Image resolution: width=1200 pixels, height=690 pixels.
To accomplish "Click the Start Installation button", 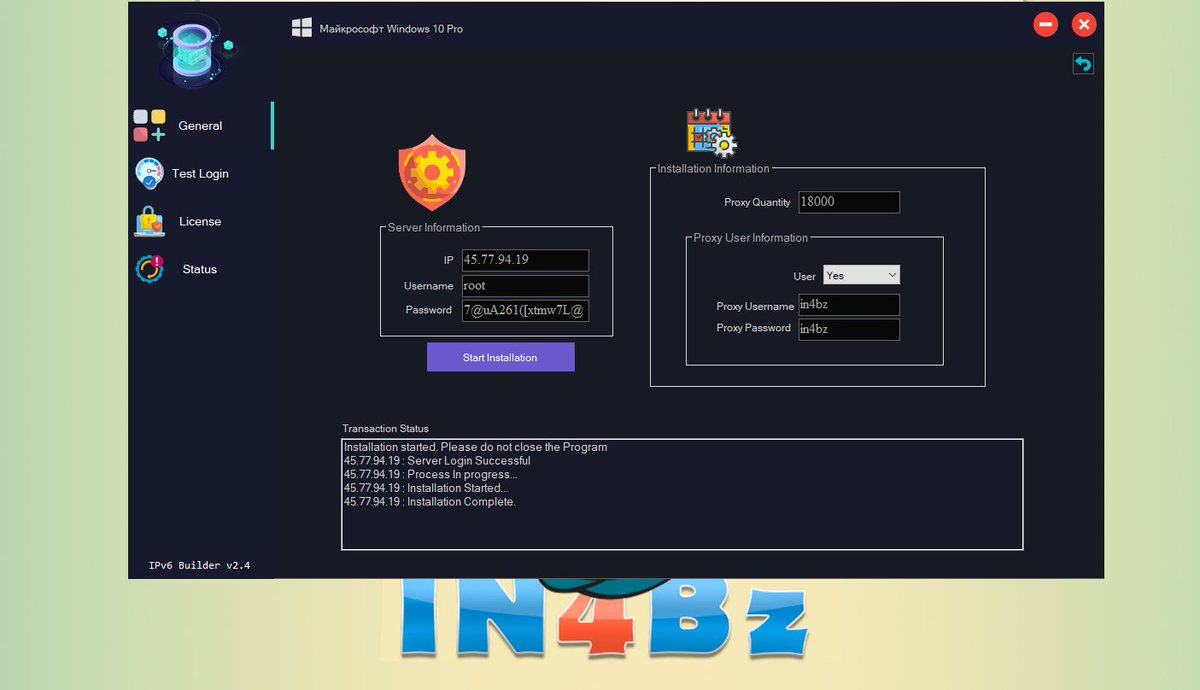I will (501, 357).
